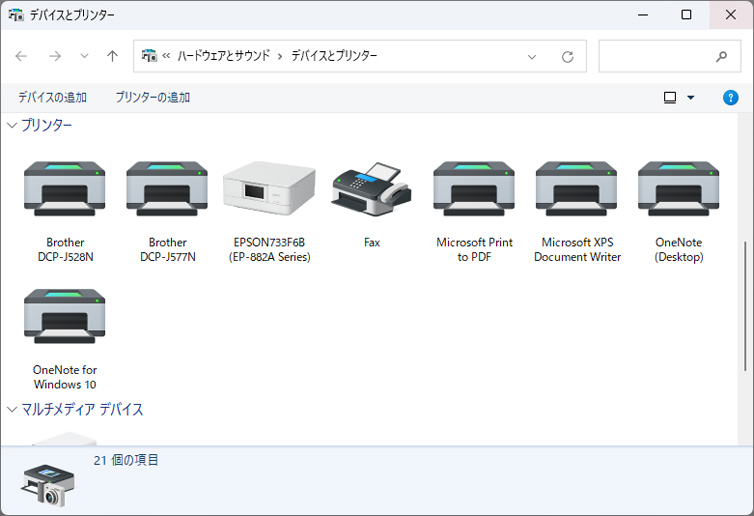The width and height of the screenshot is (754, 516).
Task: Collapse the マルチメディア デバイス group
Action: coord(12,409)
